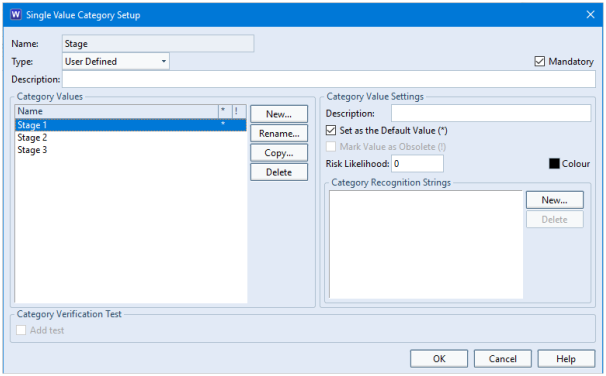Toggle the Add test checkbox
Viewport: 606px width, 376px height.
[21, 330]
